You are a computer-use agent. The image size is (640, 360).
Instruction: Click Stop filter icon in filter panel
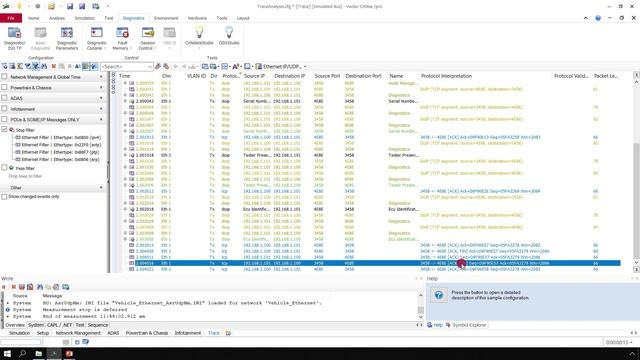[12, 129]
